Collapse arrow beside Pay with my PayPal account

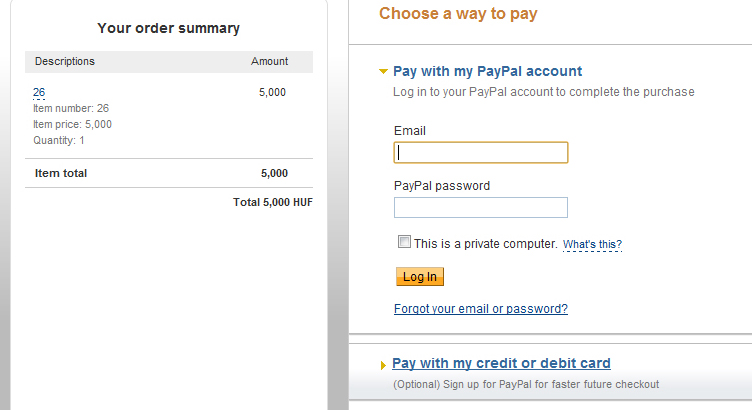coord(383,72)
